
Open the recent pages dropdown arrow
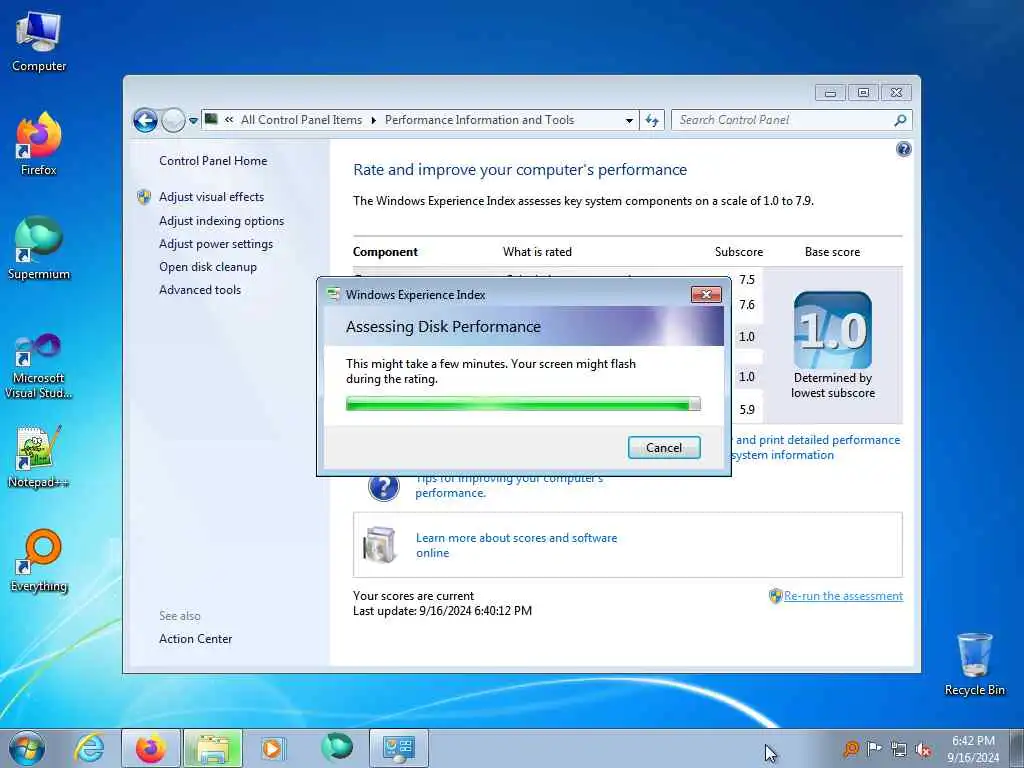click(x=193, y=121)
